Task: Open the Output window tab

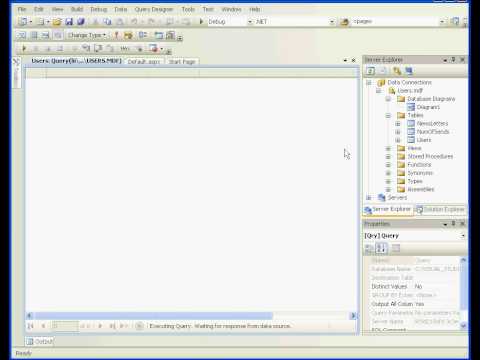Action: click(40, 341)
